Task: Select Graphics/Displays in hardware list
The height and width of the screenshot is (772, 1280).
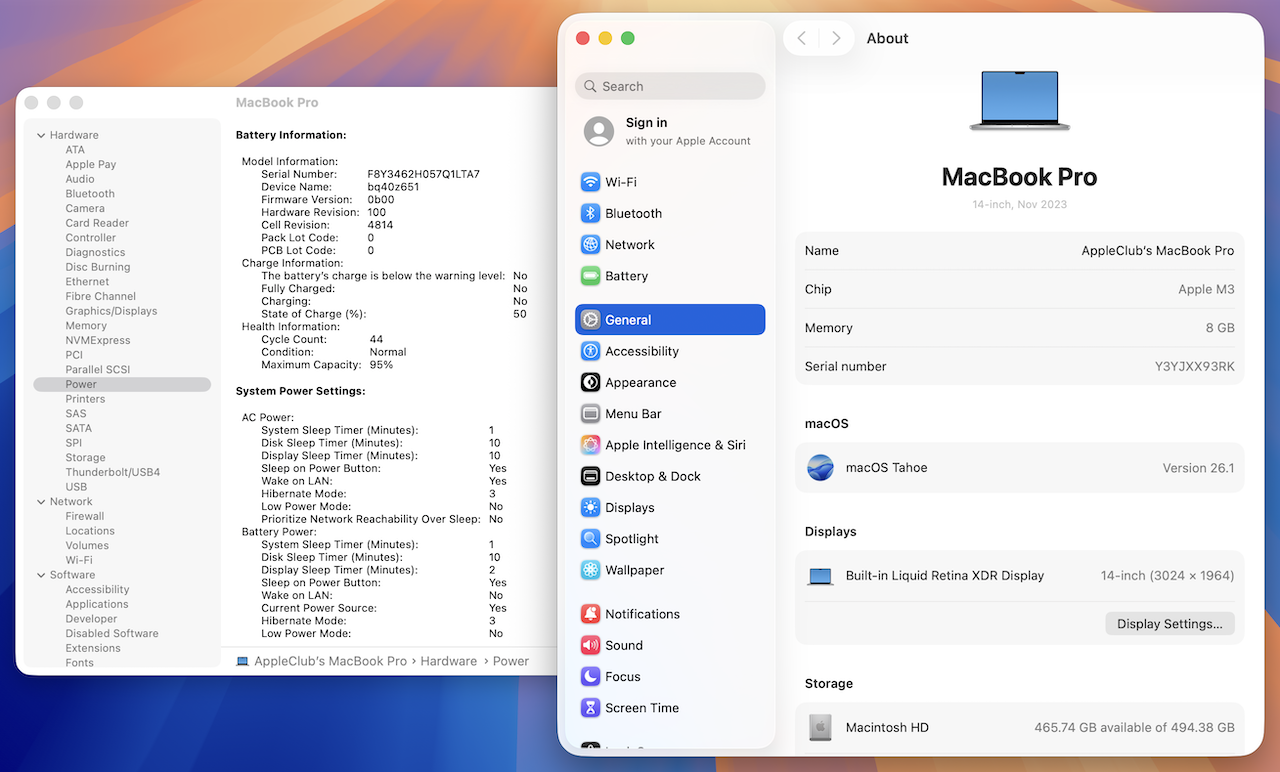Action: [x=111, y=311]
